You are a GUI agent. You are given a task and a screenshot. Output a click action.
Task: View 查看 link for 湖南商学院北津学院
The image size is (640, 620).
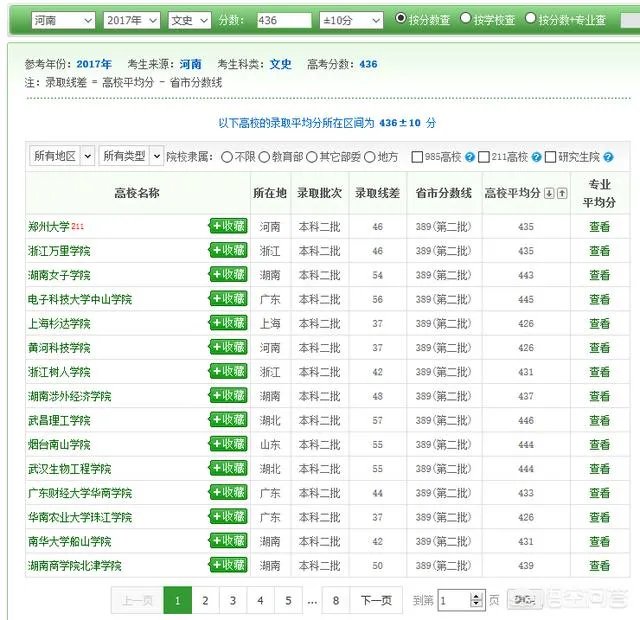[x=599, y=565]
